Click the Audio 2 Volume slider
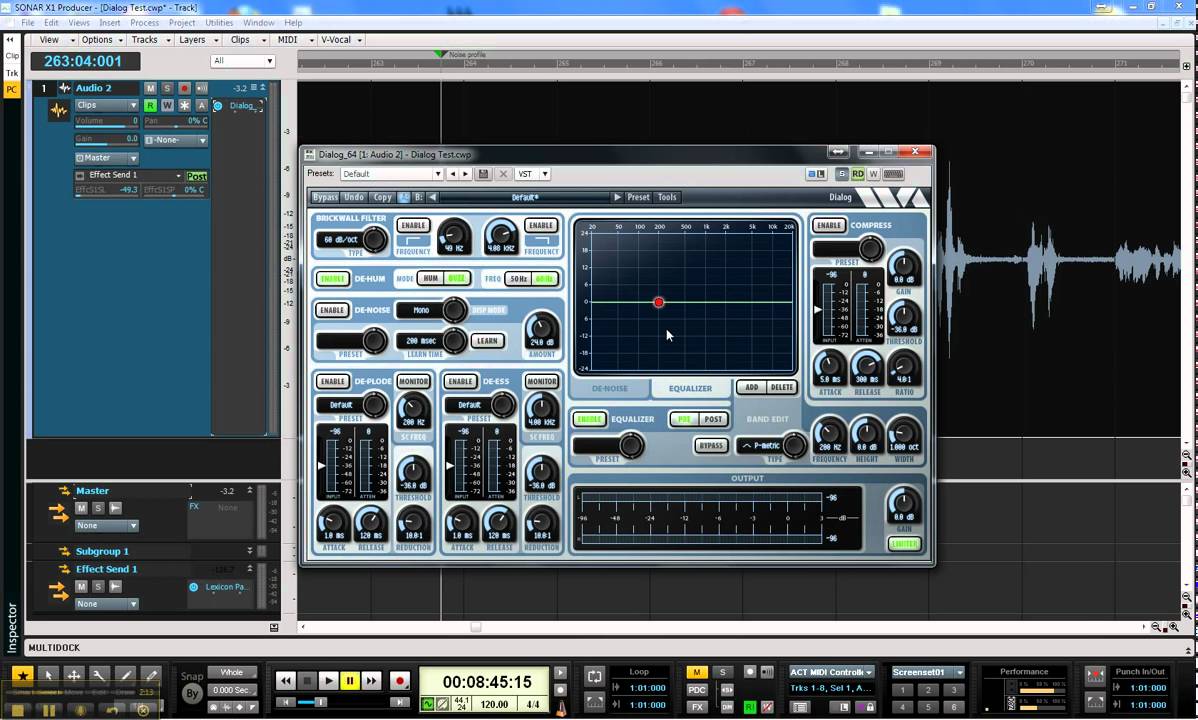The image size is (1198, 720). pos(106,122)
